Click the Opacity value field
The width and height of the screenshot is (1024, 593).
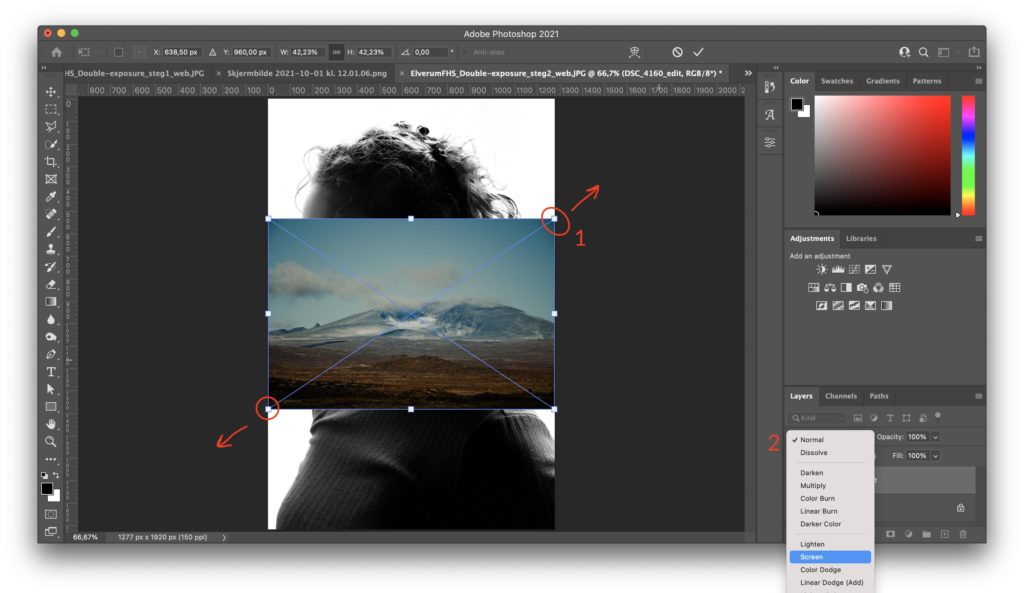(x=918, y=437)
